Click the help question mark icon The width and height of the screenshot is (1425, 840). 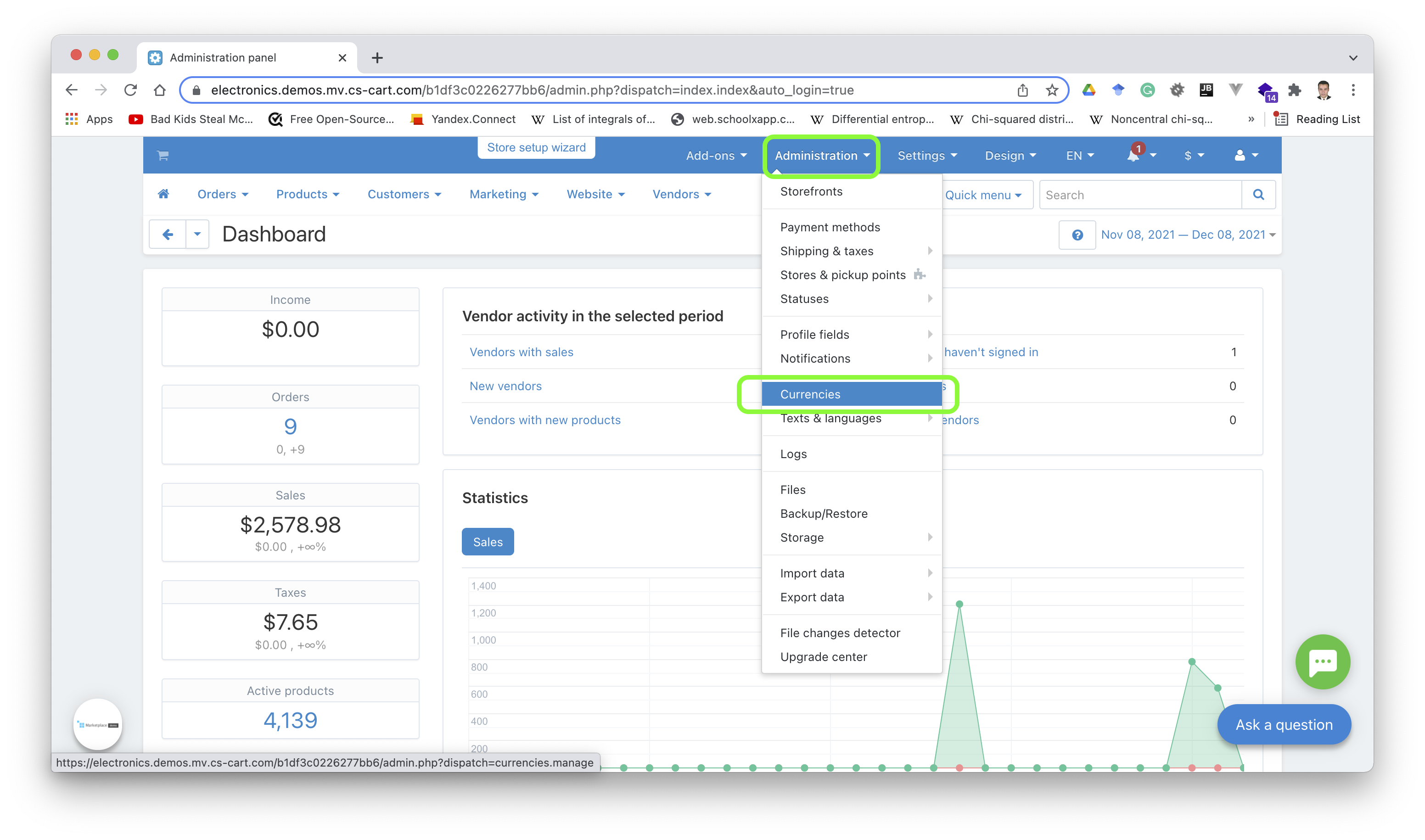click(x=1078, y=235)
